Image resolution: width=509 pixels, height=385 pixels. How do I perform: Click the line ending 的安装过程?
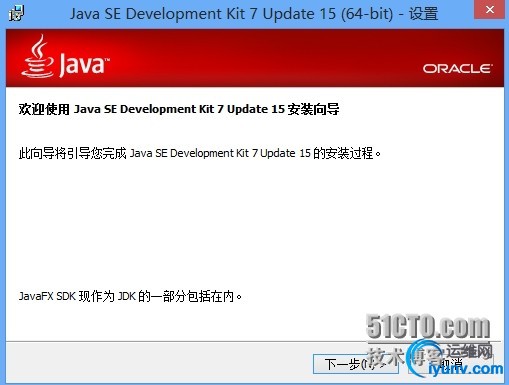point(200,153)
